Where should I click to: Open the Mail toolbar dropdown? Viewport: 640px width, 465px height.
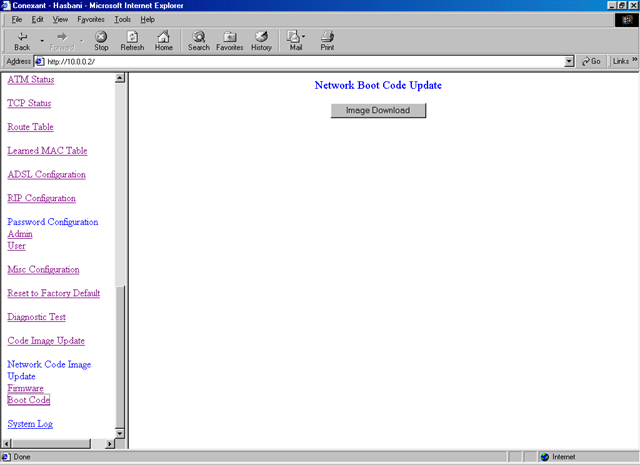304,38
